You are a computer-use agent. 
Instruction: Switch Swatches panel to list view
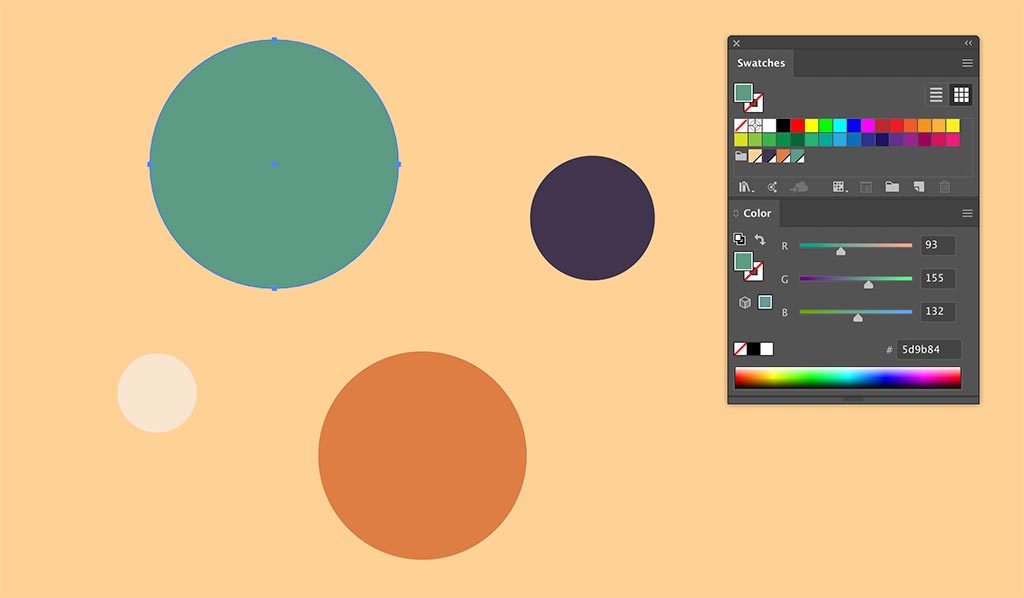click(x=936, y=94)
